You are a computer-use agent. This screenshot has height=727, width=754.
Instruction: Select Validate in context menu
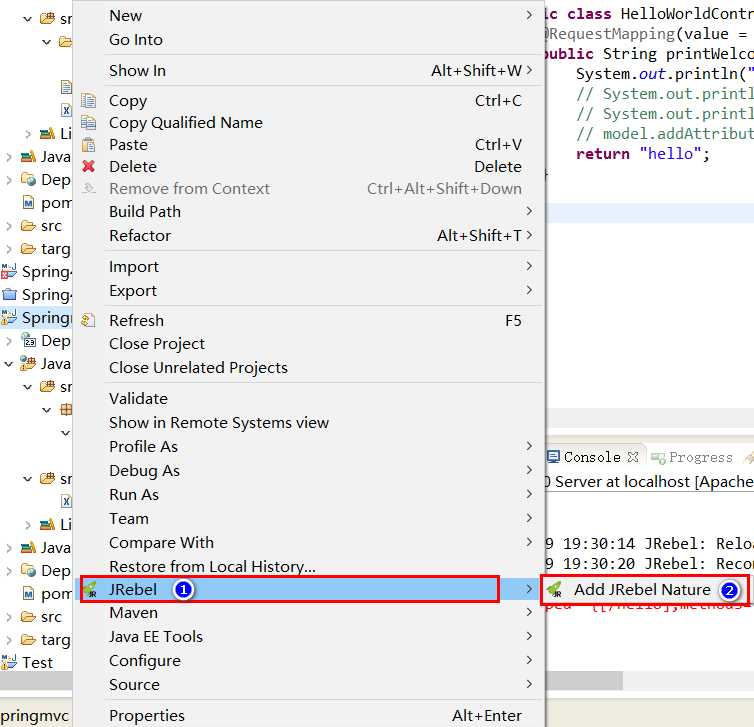click(x=310, y=399)
